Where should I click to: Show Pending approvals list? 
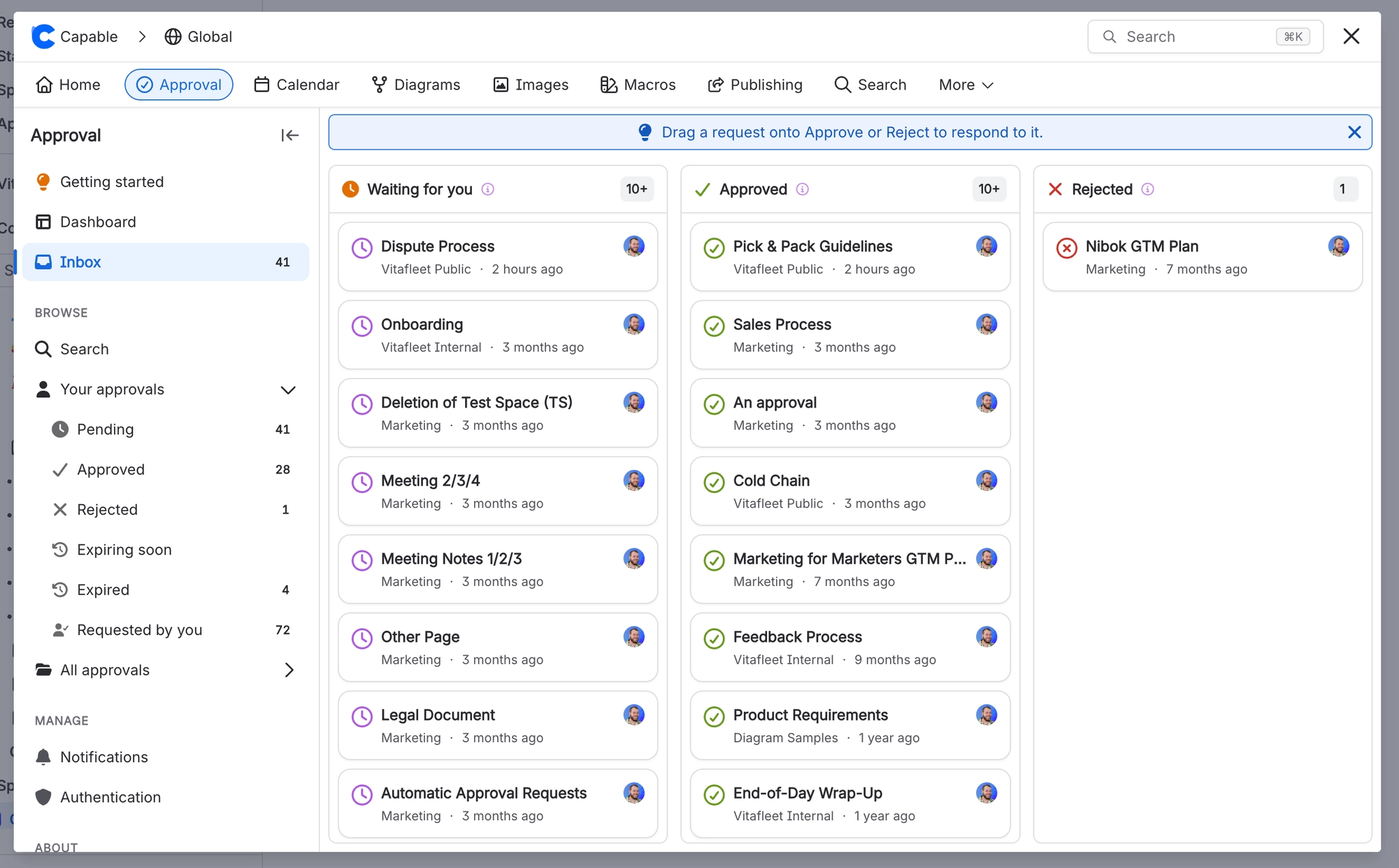point(166,430)
